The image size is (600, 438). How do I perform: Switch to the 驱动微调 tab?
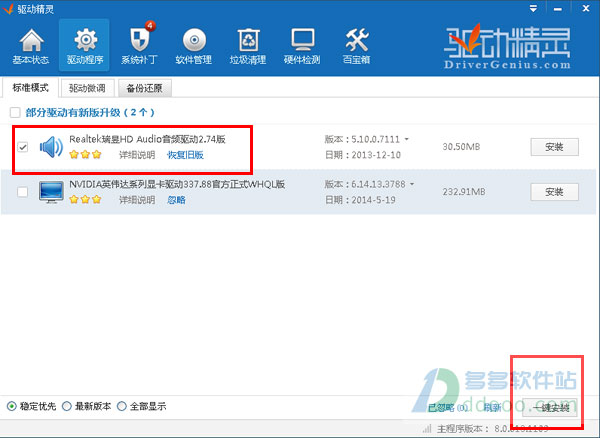[87, 88]
